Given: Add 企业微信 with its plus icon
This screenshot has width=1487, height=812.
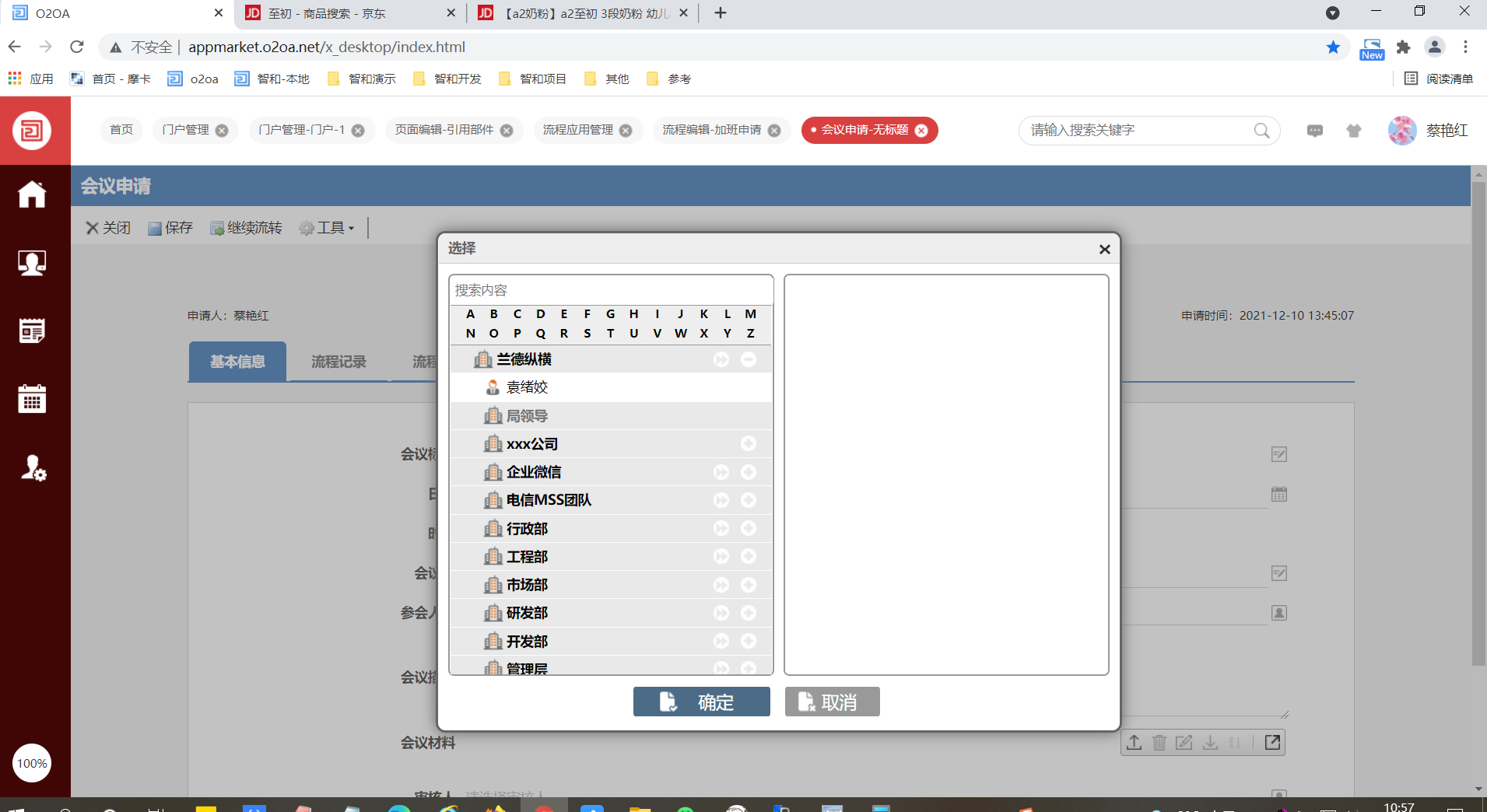Looking at the screenshot, I should point(749,472).
